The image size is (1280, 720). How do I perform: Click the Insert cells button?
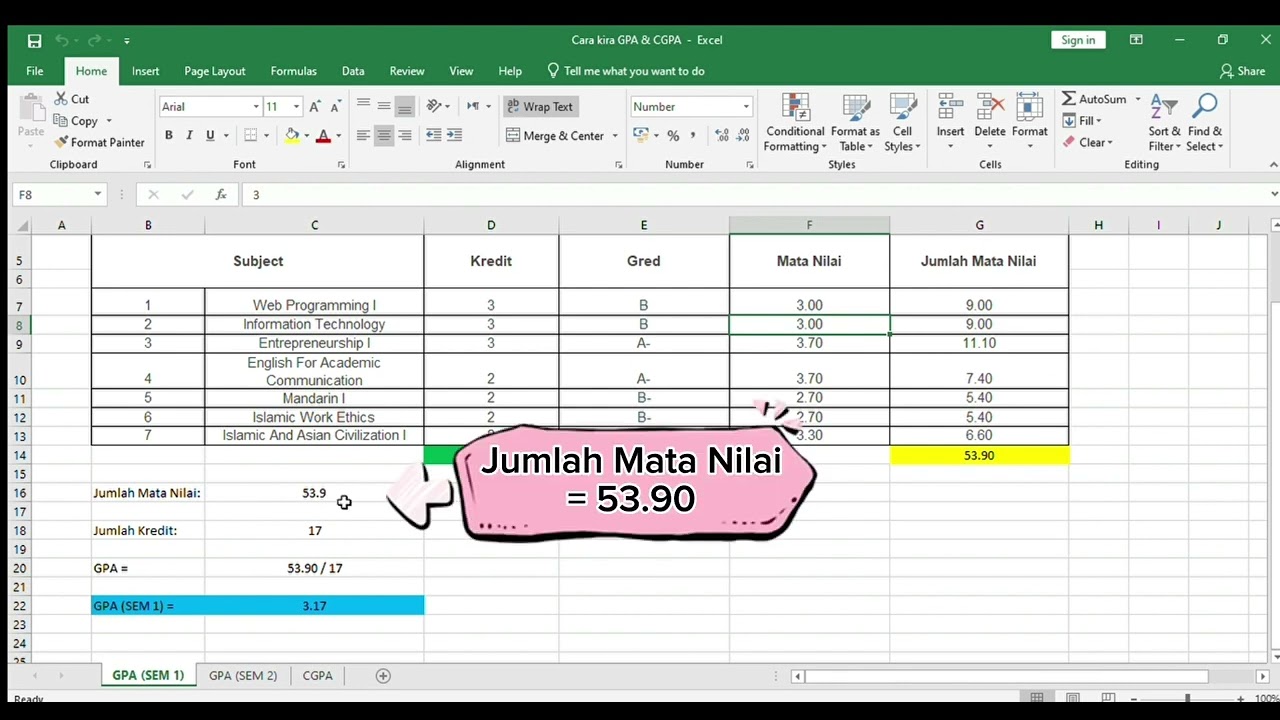pyautogui.click(x=950, y=123)
